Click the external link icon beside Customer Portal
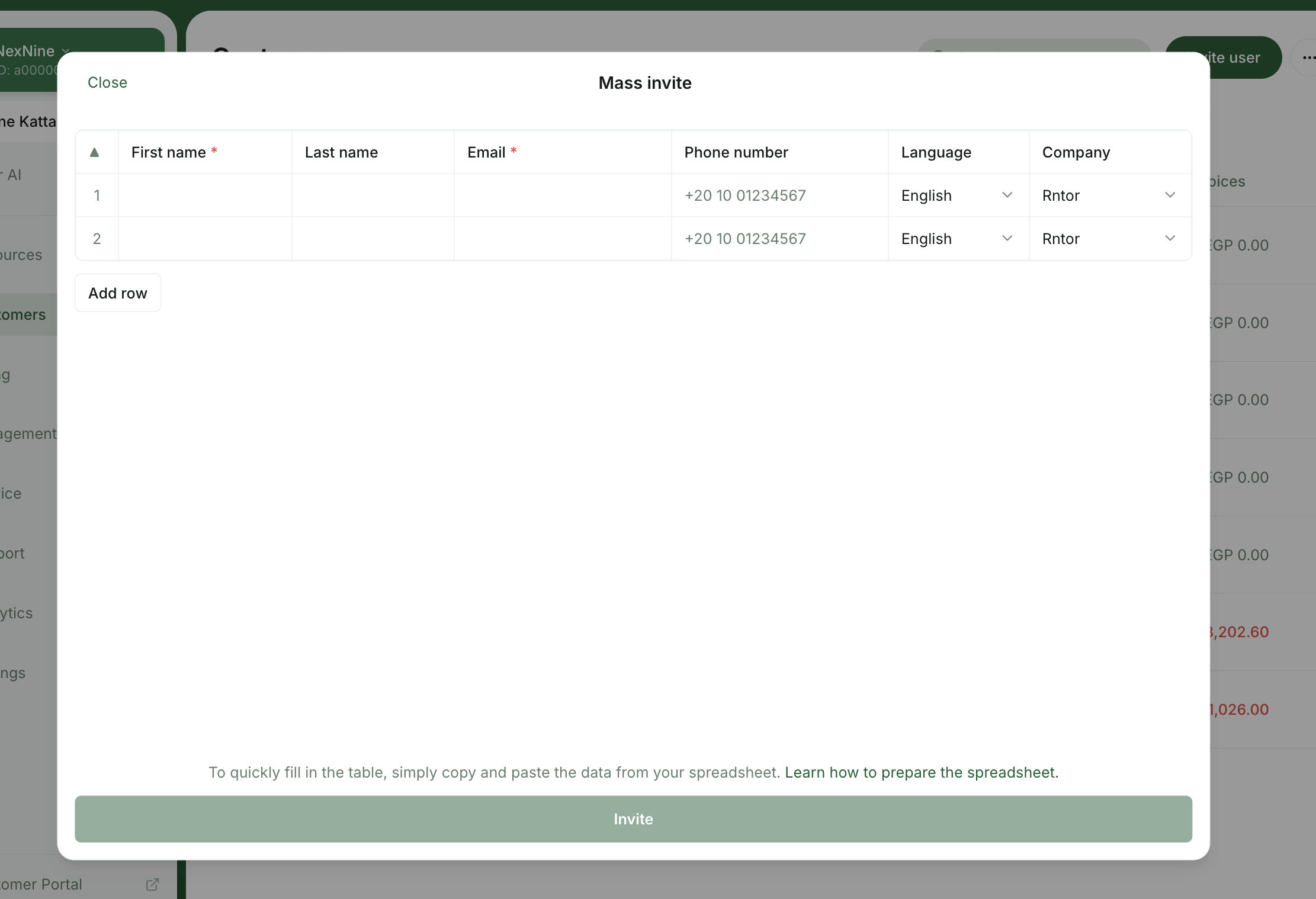Screen dimensions: 1316x899 pyautogui.click(x=152, y=884)
